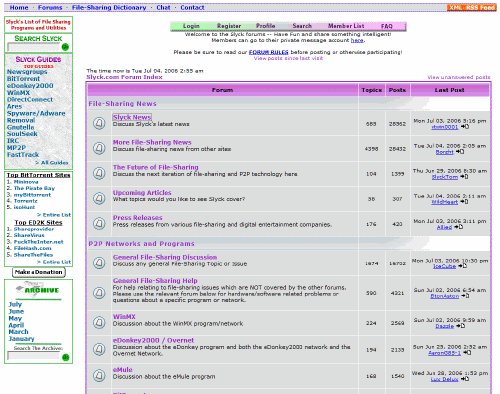Click the Upcoming Articles forum status icon
Image resolution: width=500 pixels, height=394 pixels.
click(x=99, y=198)
